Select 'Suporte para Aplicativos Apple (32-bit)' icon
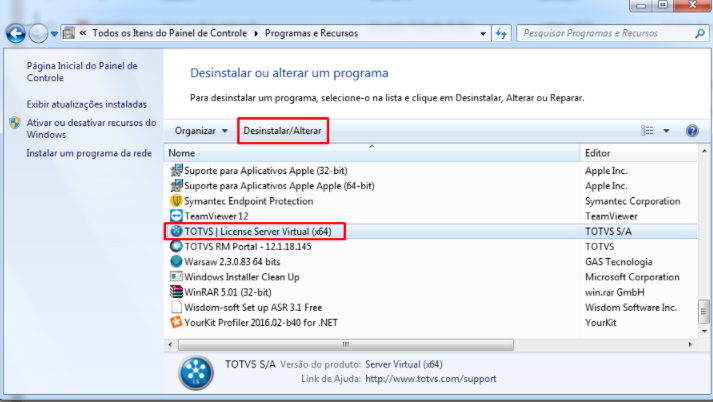 [176, 171]
